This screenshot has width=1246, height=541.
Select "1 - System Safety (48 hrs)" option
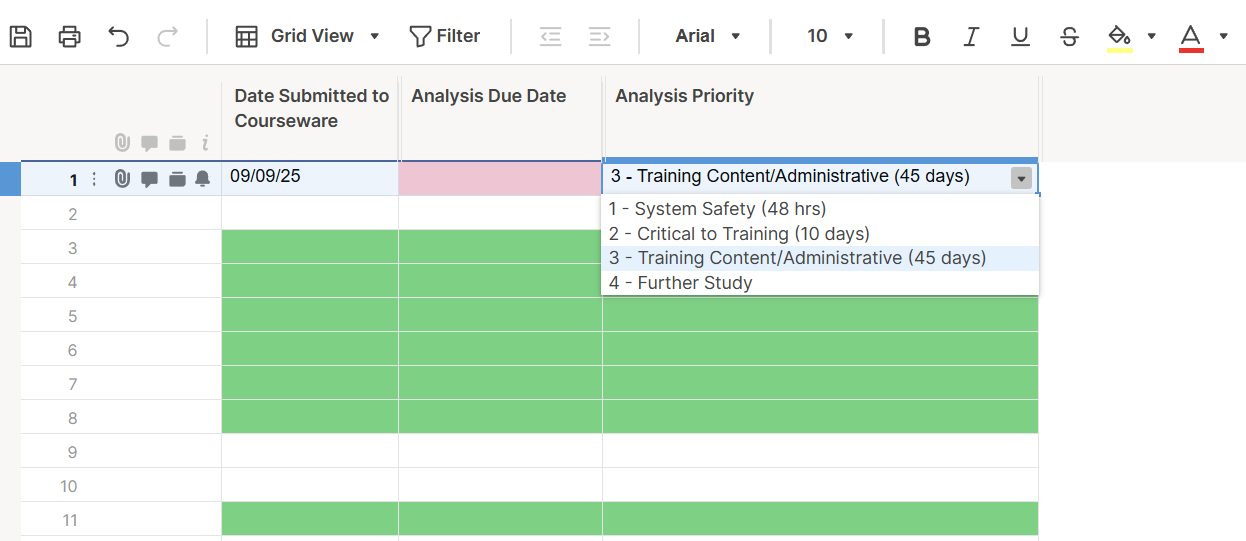717,209
